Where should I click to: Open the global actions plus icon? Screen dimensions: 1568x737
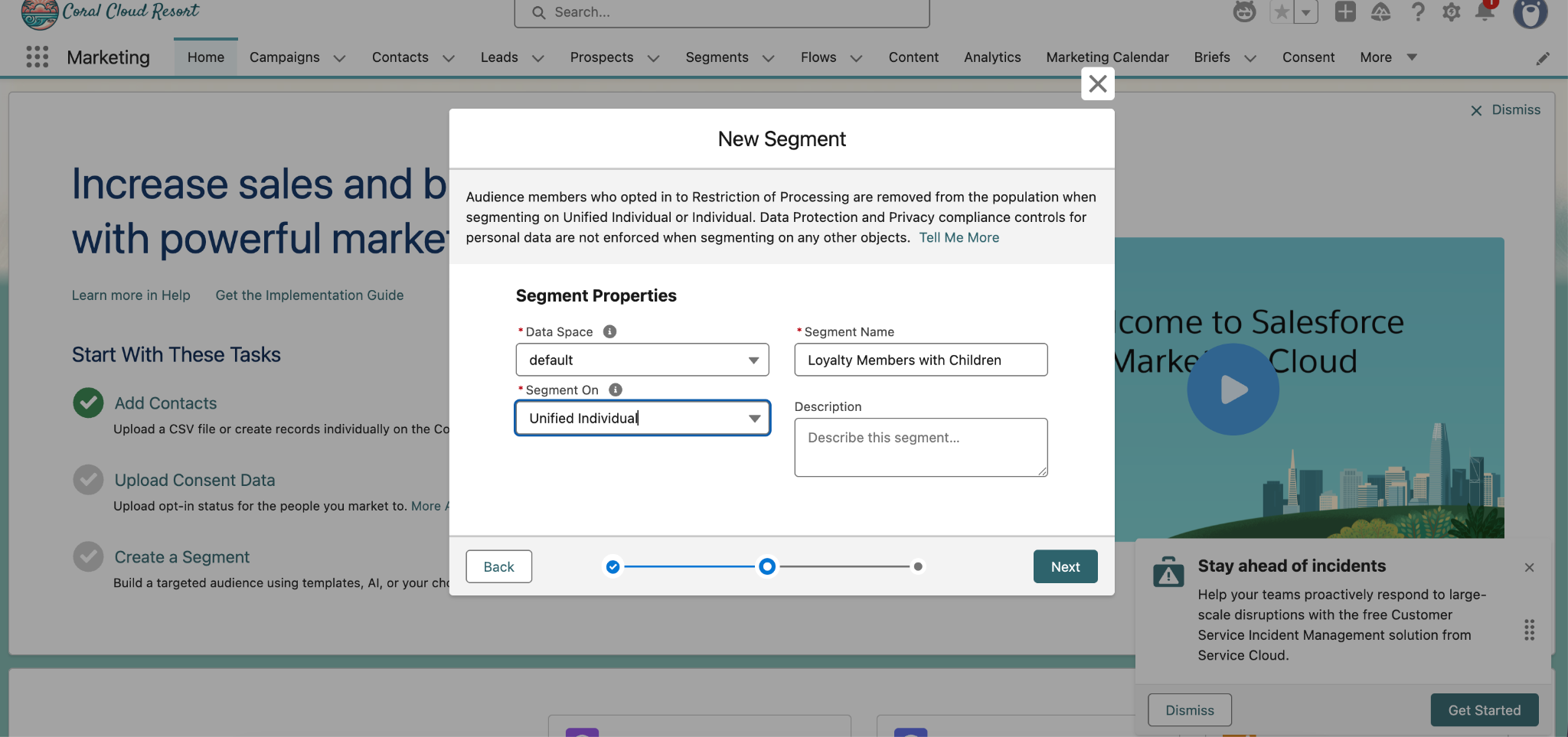[x=1345, y=11]
